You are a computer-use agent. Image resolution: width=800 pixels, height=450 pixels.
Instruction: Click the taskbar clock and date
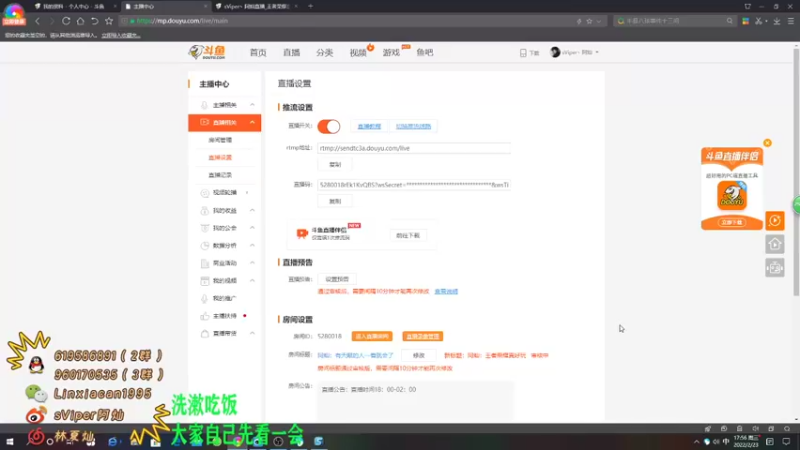[746, 441]
